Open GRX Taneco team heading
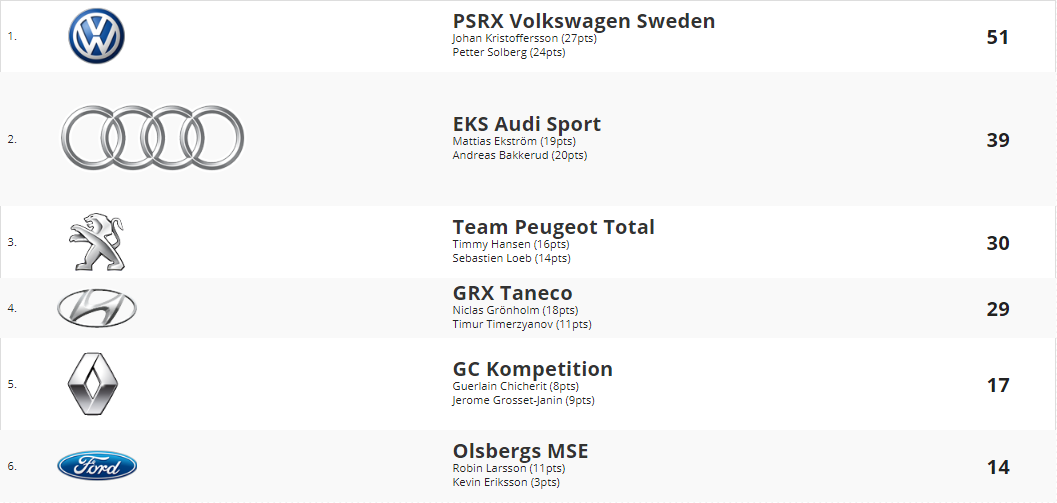Screen dimensions: 1057x503 (512, 293)
